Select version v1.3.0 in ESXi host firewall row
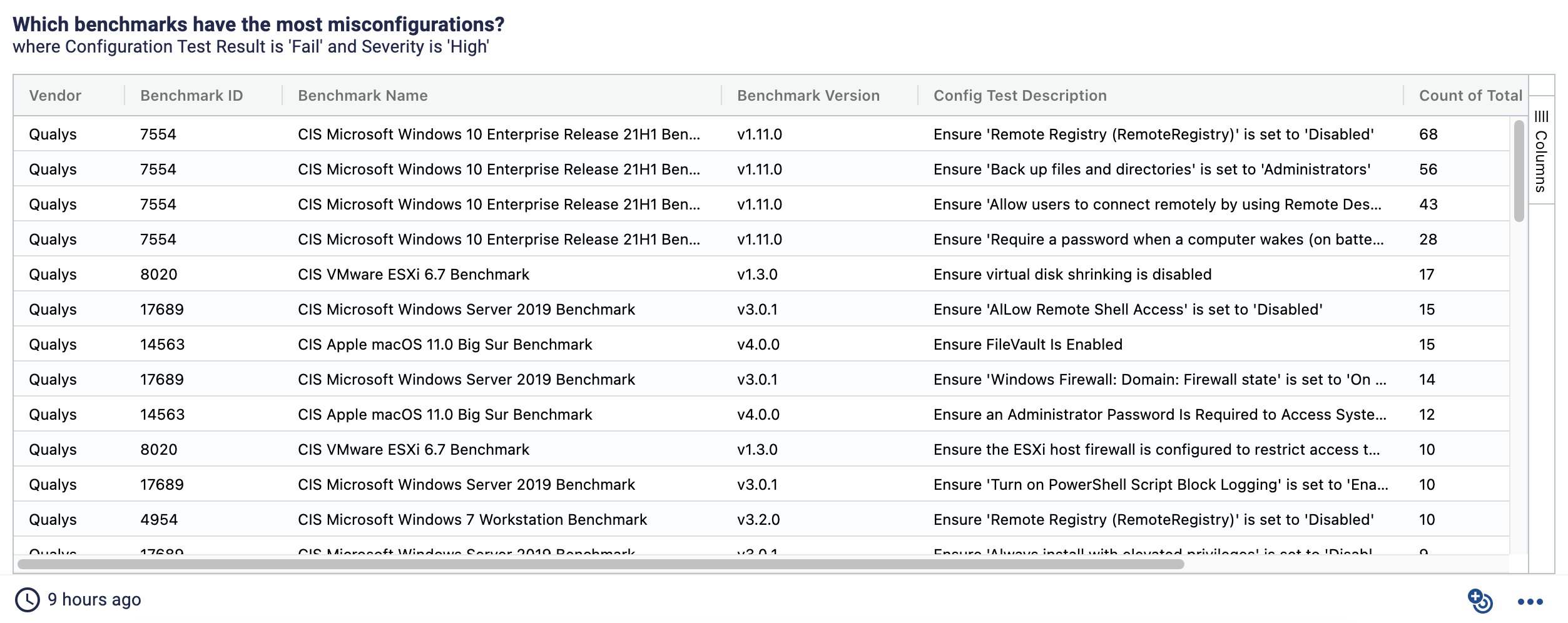The height and width of the screenshot is (623, 1568). coord(757,450)
